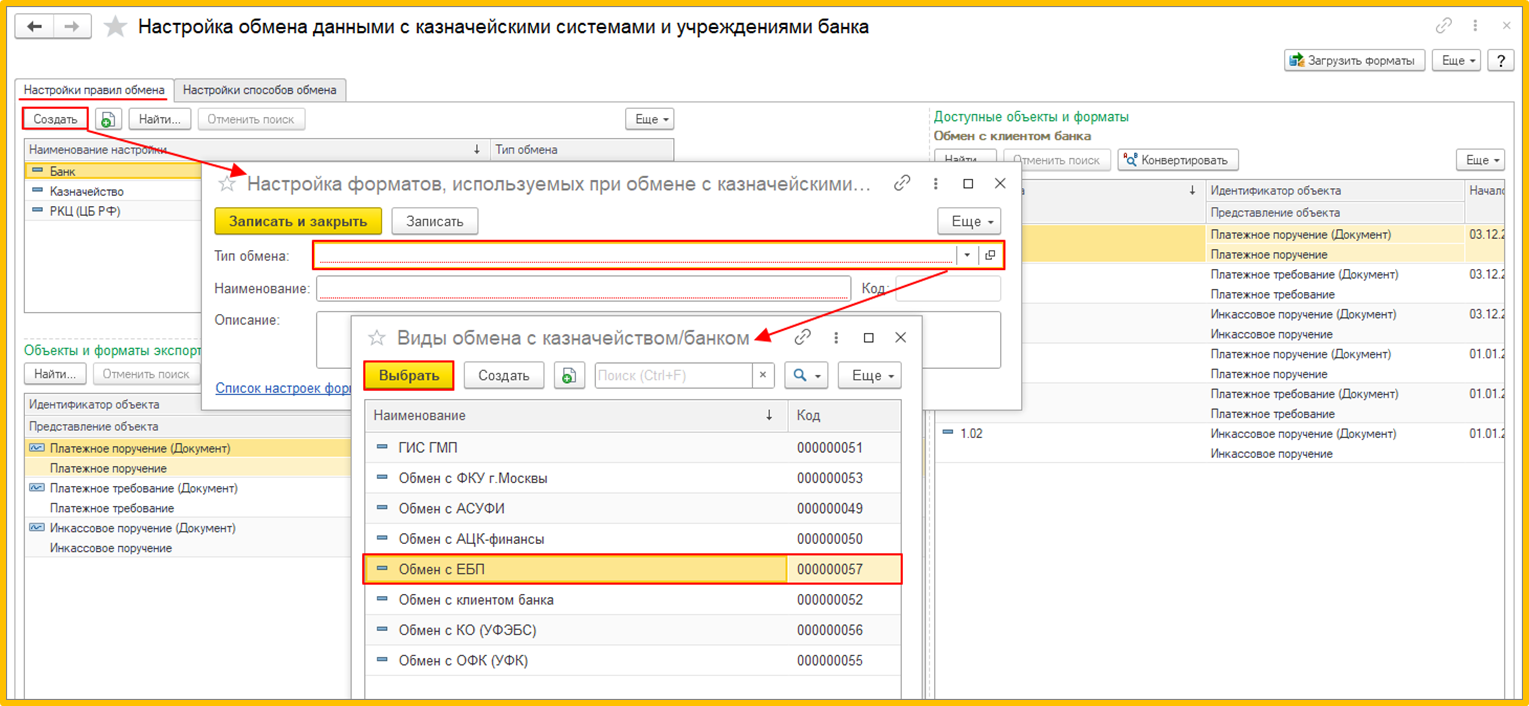Image resolution: width=1529 pixels, height=706 pixels.
Task: Click Тип обмена column header
Action: pyautogui.click(x=582, y=150)
